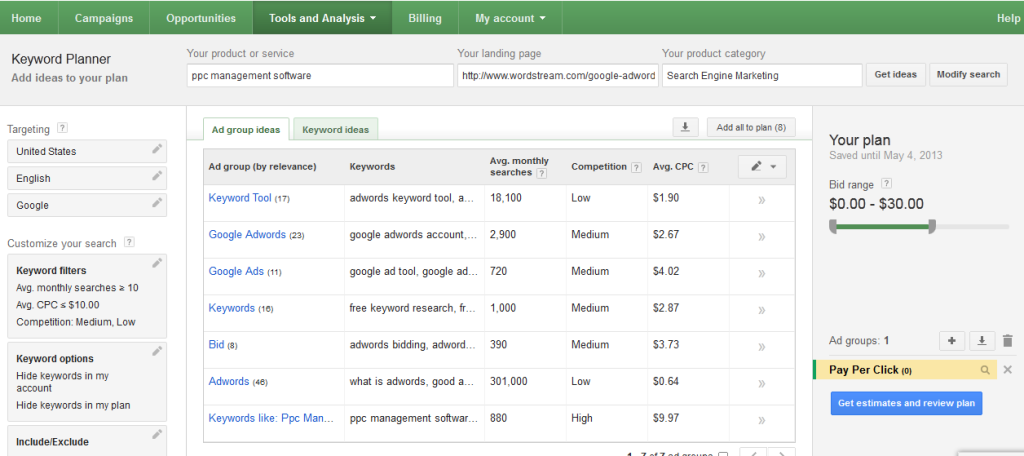Open Keywords ad group link
This screenshot has width=1024, height=456.
coord(231,308)
